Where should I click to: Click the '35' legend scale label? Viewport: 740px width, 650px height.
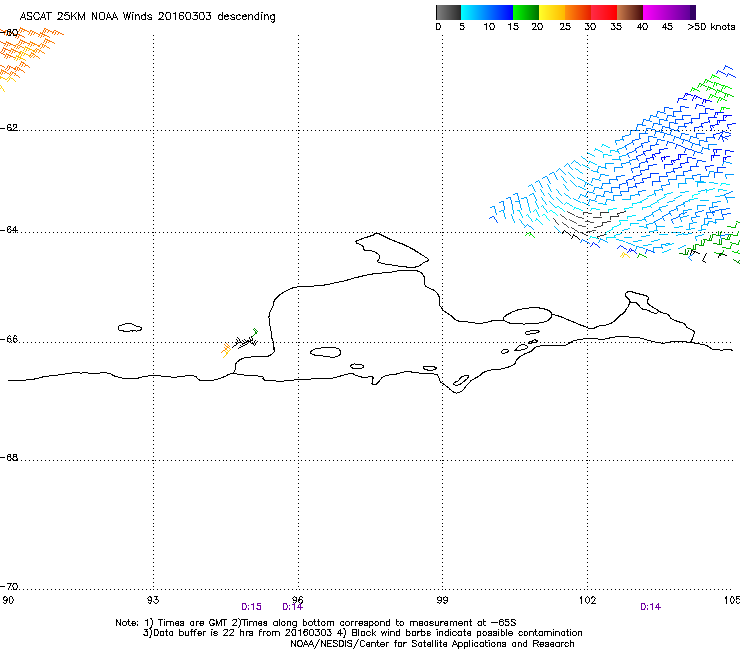[616, 27]
